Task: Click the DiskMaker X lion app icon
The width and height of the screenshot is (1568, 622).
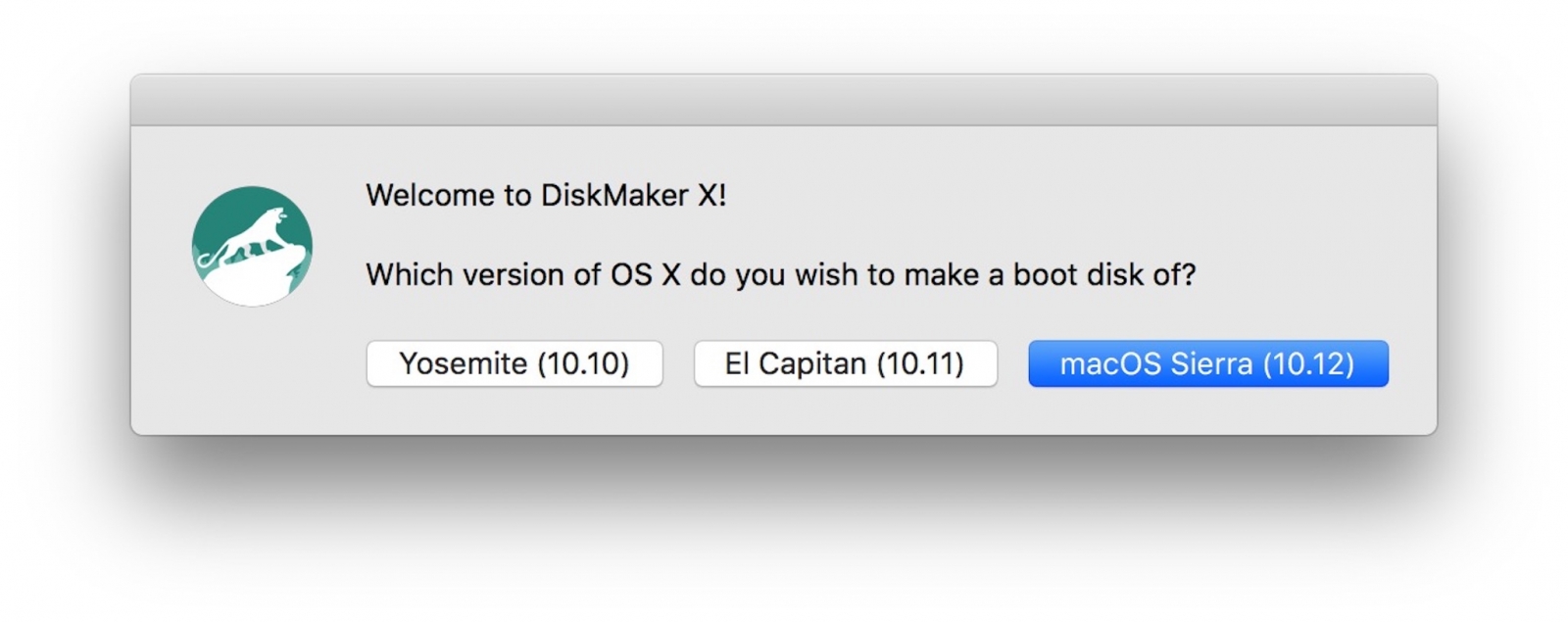Action: (252, 246)
